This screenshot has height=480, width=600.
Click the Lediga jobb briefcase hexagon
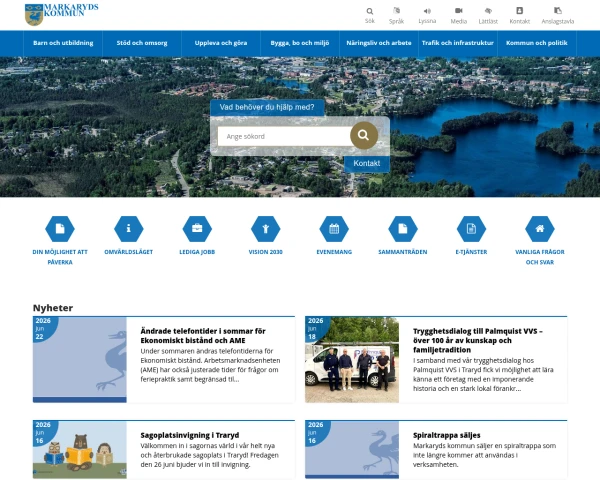[x=197, y=229]
